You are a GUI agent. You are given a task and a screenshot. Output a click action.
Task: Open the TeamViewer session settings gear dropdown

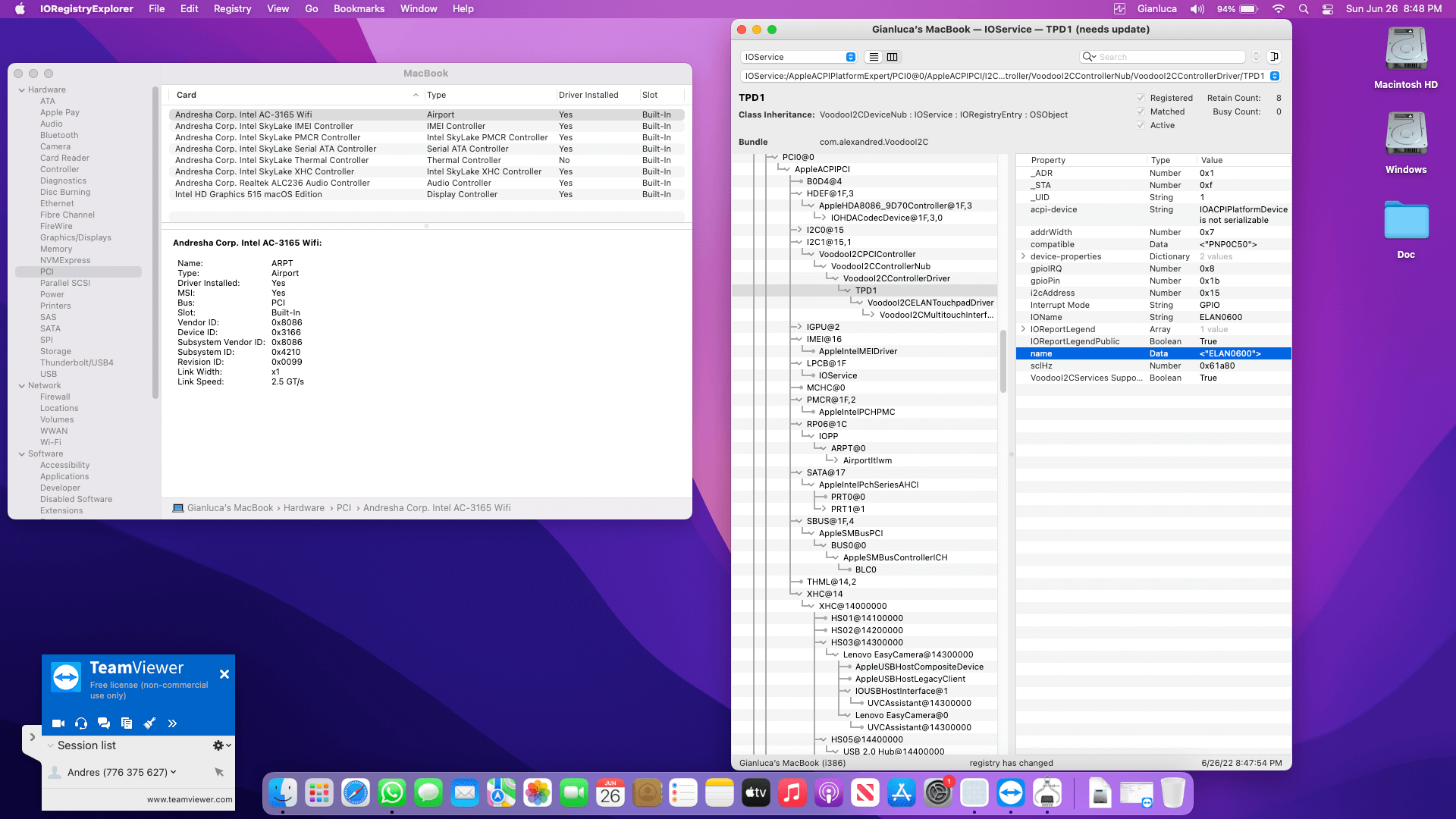click(x=221, y=745)
